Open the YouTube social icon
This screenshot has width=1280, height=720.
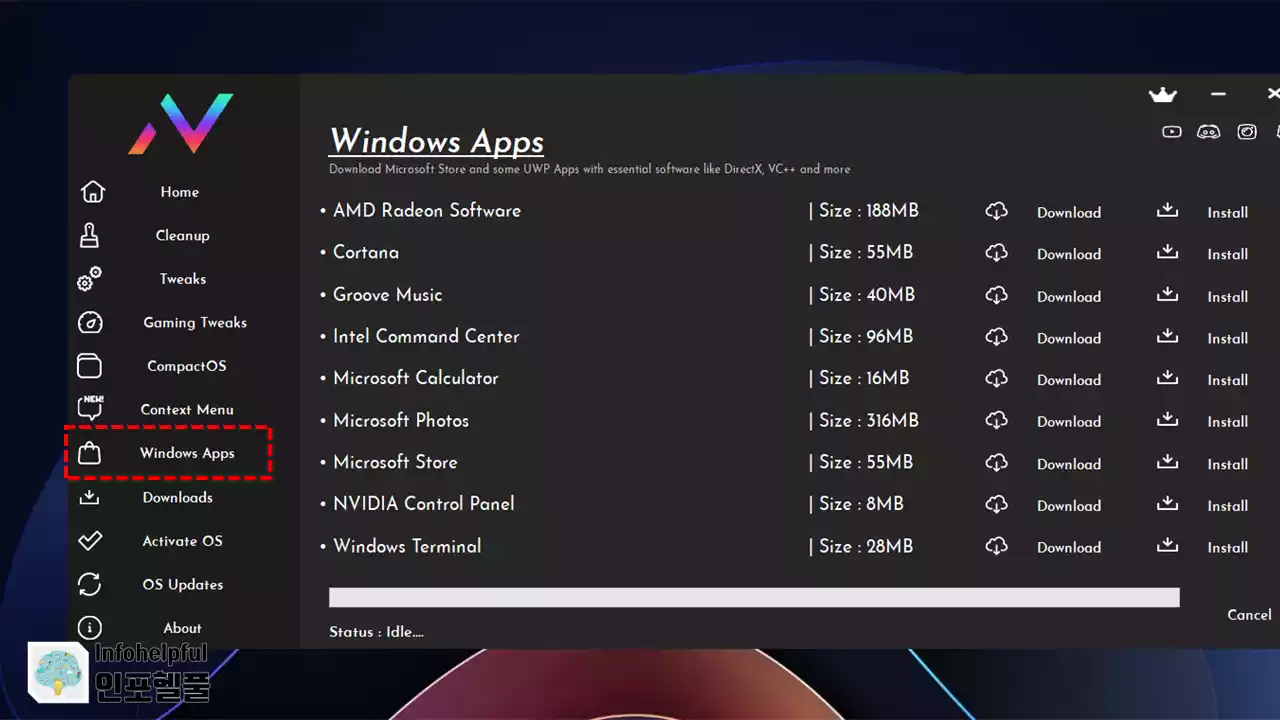tap(1172, 131)
